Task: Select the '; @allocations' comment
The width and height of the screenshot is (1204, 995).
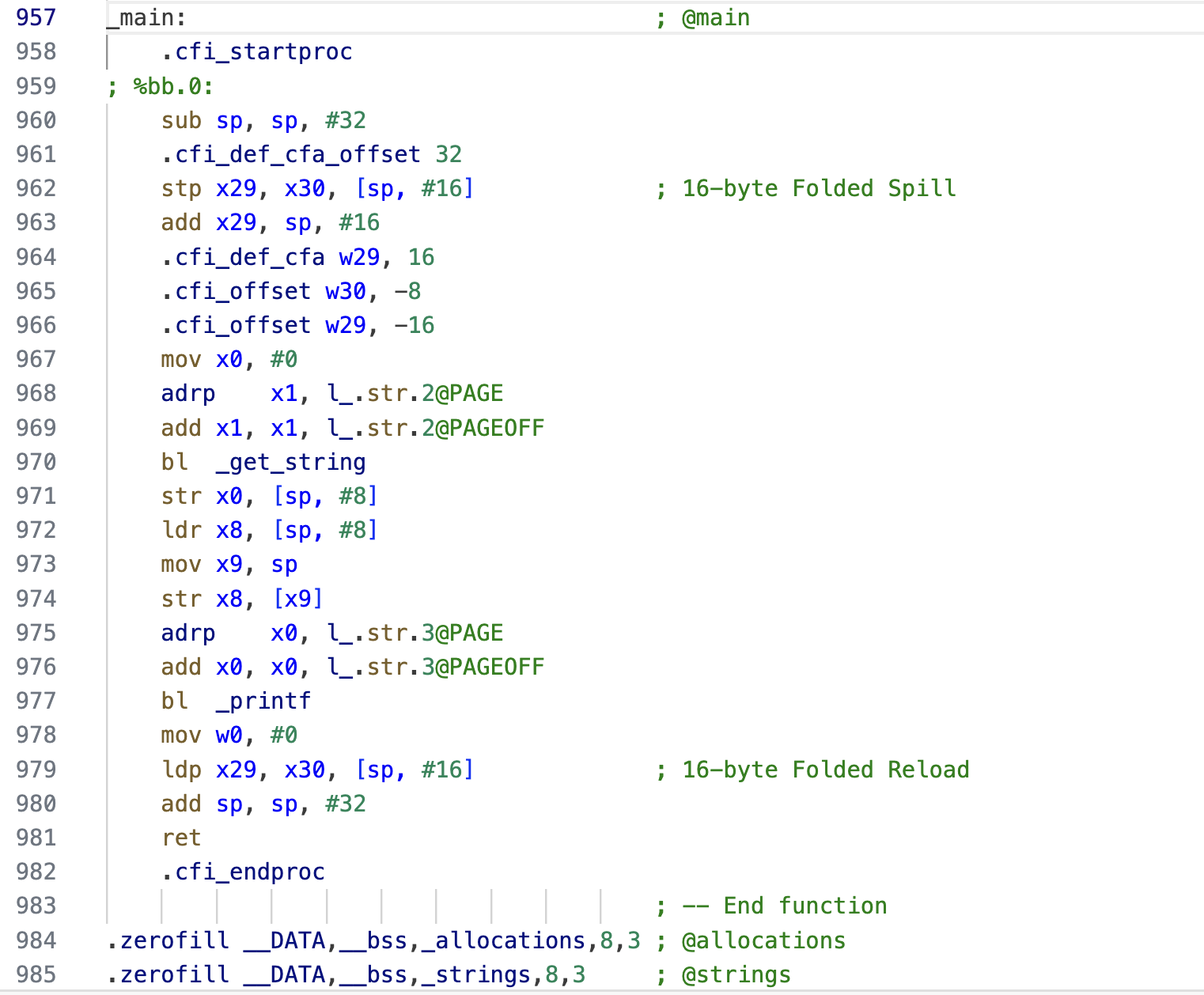Action: pyautogui.click(x=750, y=940)
